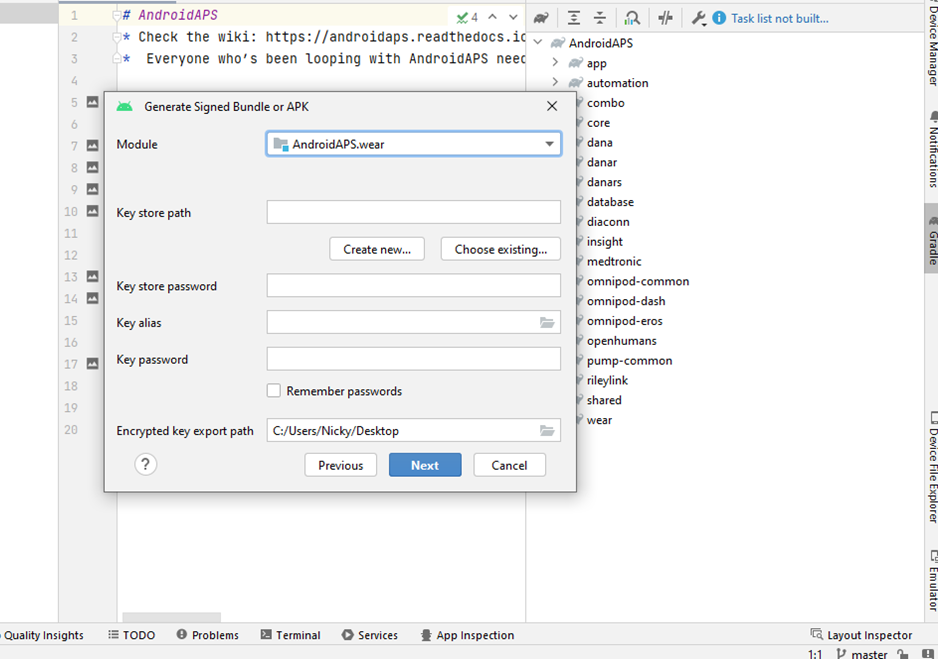938x659 pixels.
Task: Click gutter image icon on line 8
Action: (x=93, y=167)
